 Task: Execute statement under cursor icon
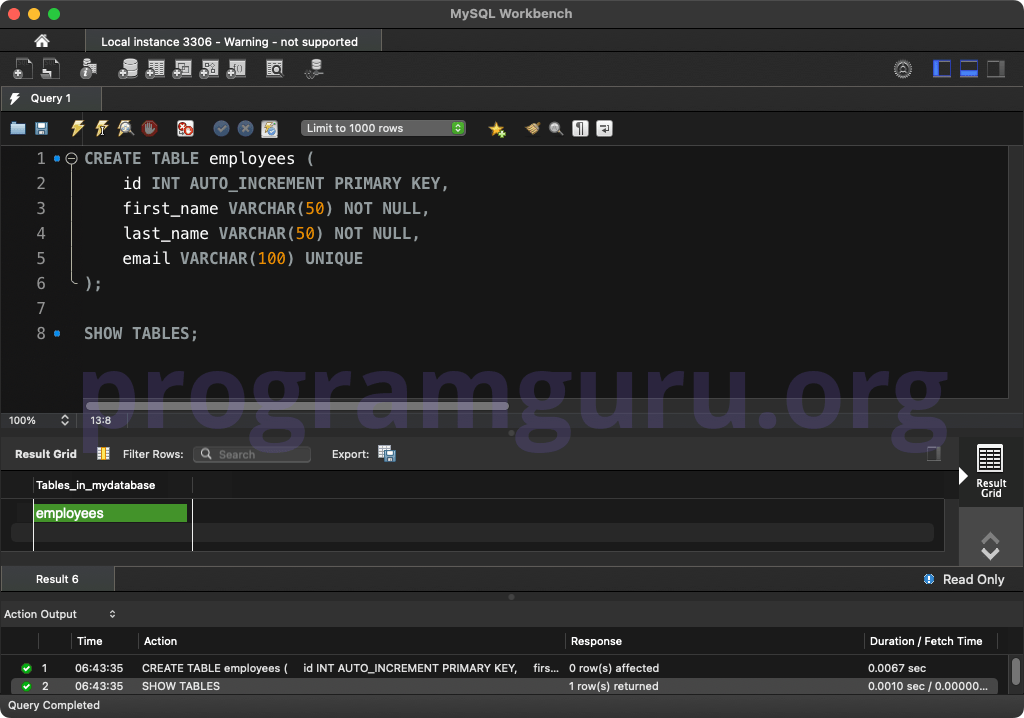click(x=101, y=128)
